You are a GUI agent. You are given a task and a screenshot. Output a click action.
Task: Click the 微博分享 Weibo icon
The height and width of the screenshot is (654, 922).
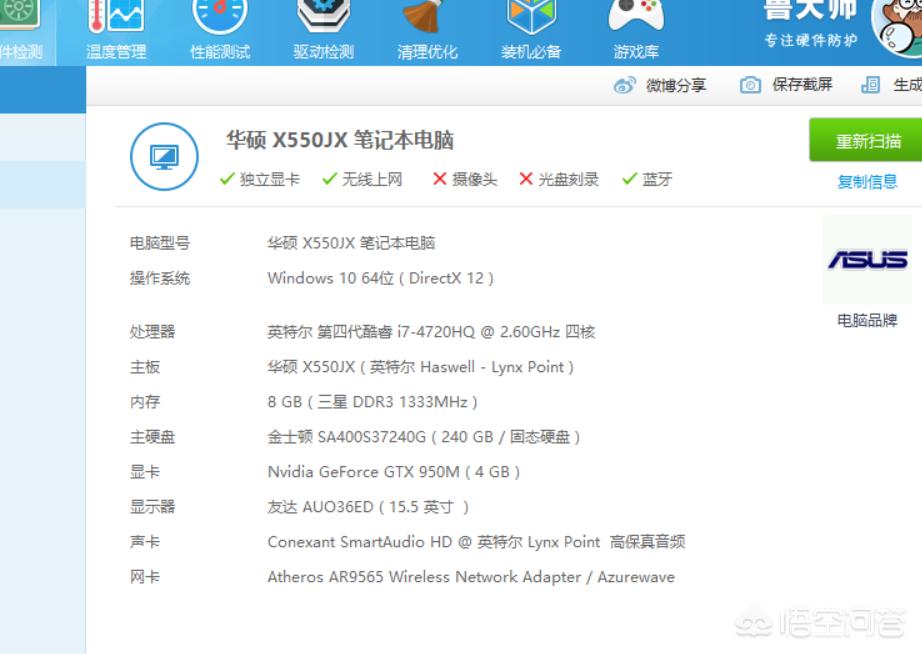coord(624,85)
